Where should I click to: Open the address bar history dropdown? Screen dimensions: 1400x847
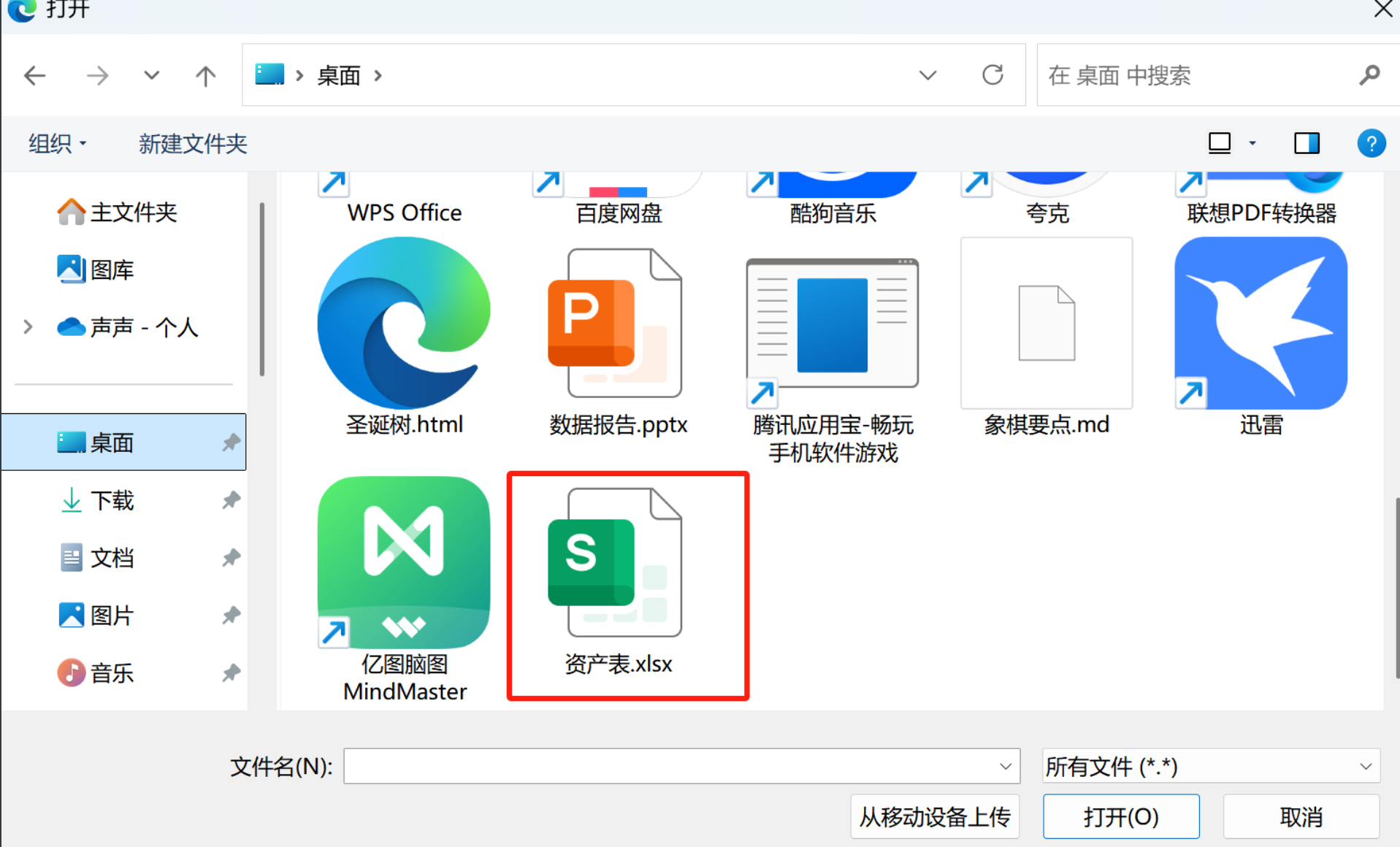click(927, 75)
